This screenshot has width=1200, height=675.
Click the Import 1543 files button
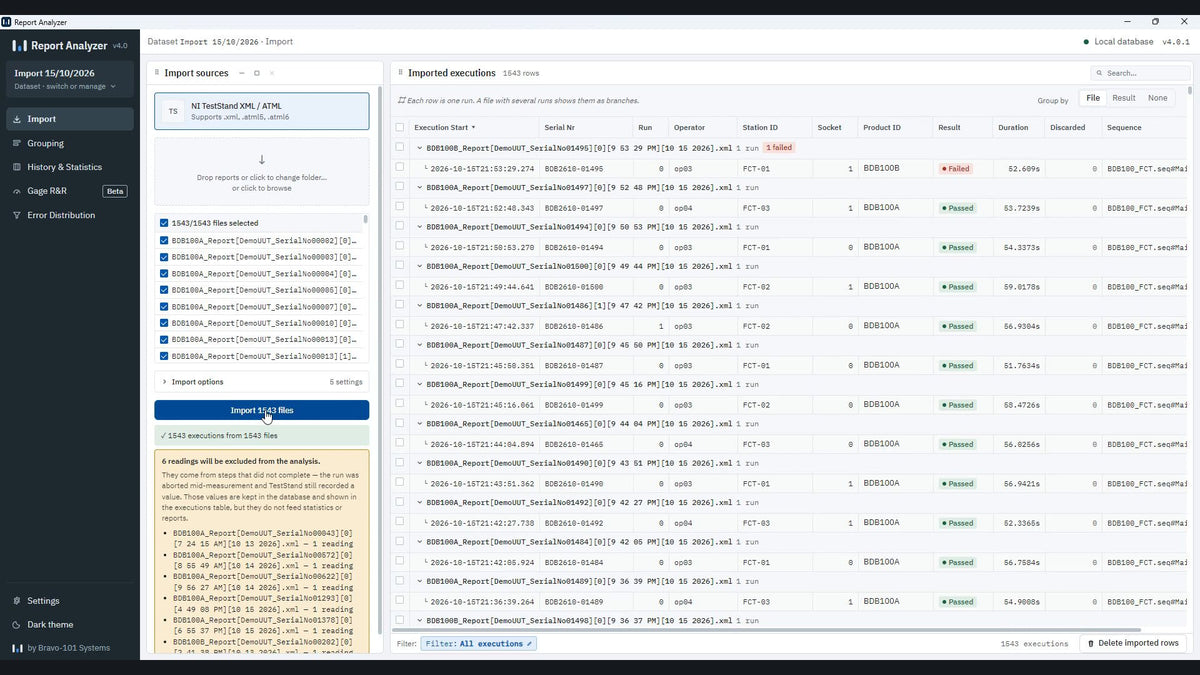tap(261, 410)
